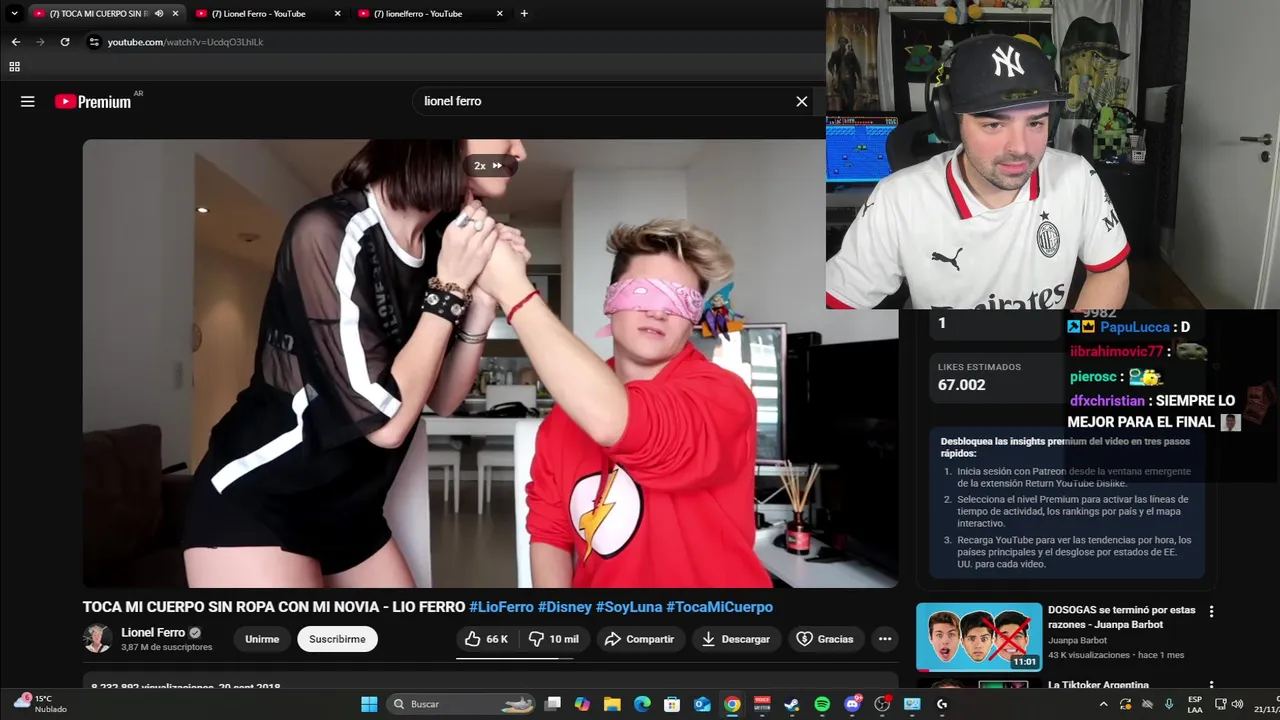
Task: Go back in browser history
Action: (15, 42)
